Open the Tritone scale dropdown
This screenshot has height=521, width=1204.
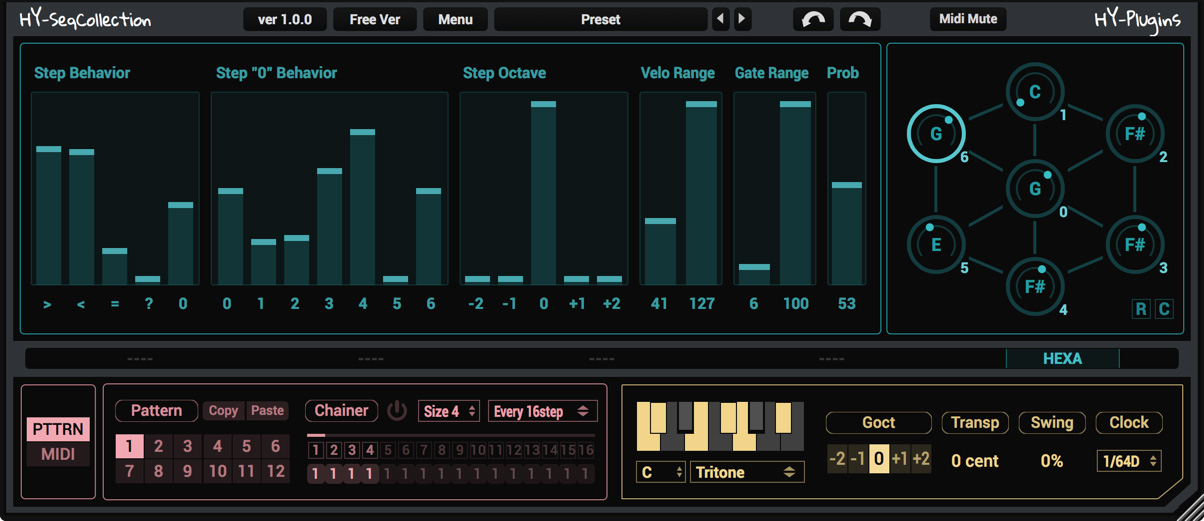point(746,472)
